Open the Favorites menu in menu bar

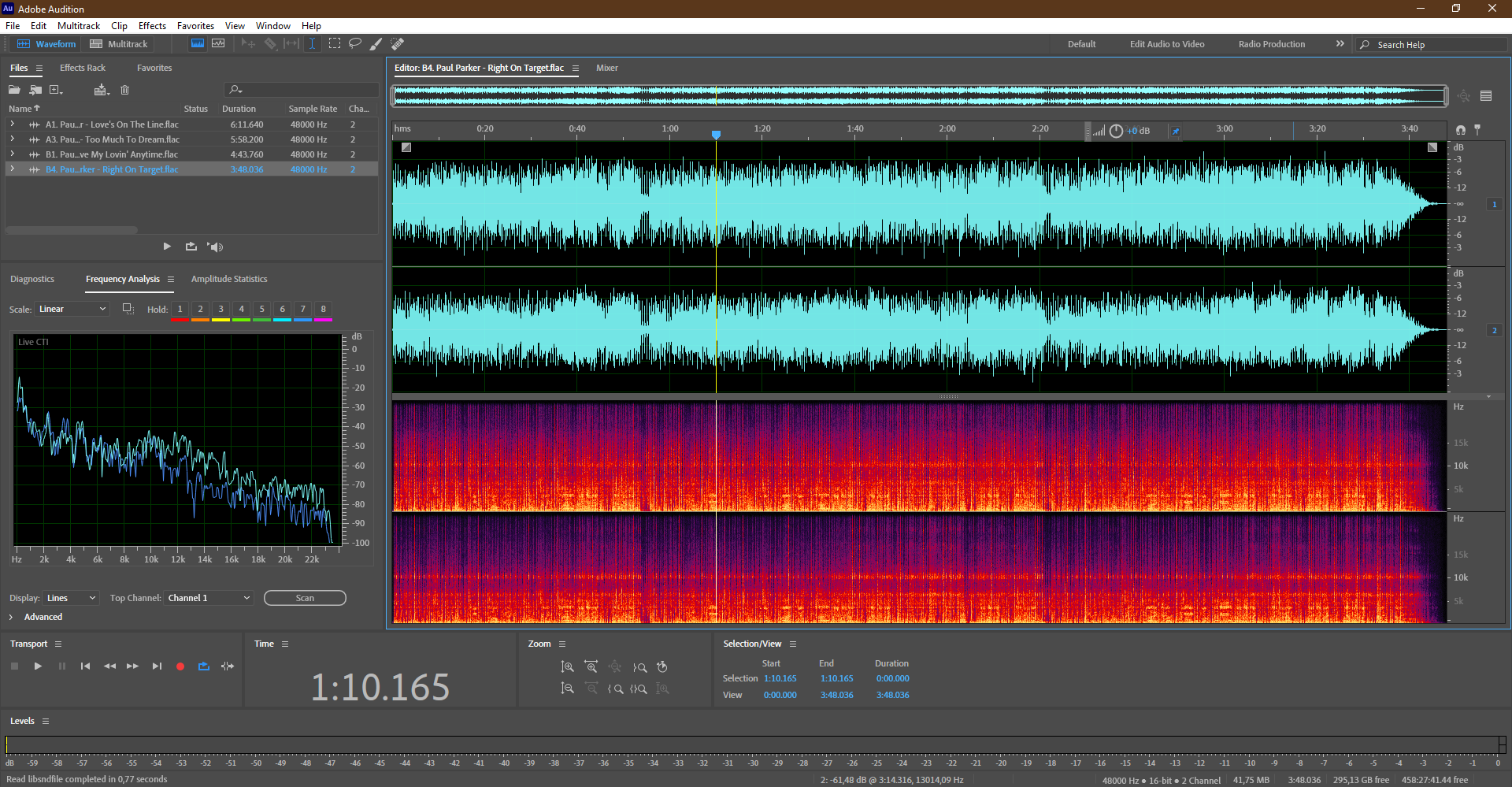pos(195,26)
